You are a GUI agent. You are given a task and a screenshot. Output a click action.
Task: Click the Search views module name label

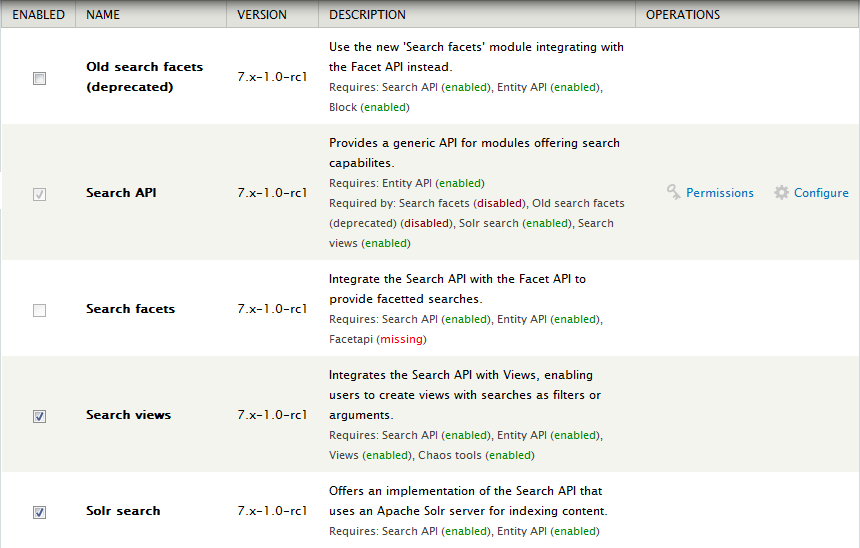click(128, 415)
